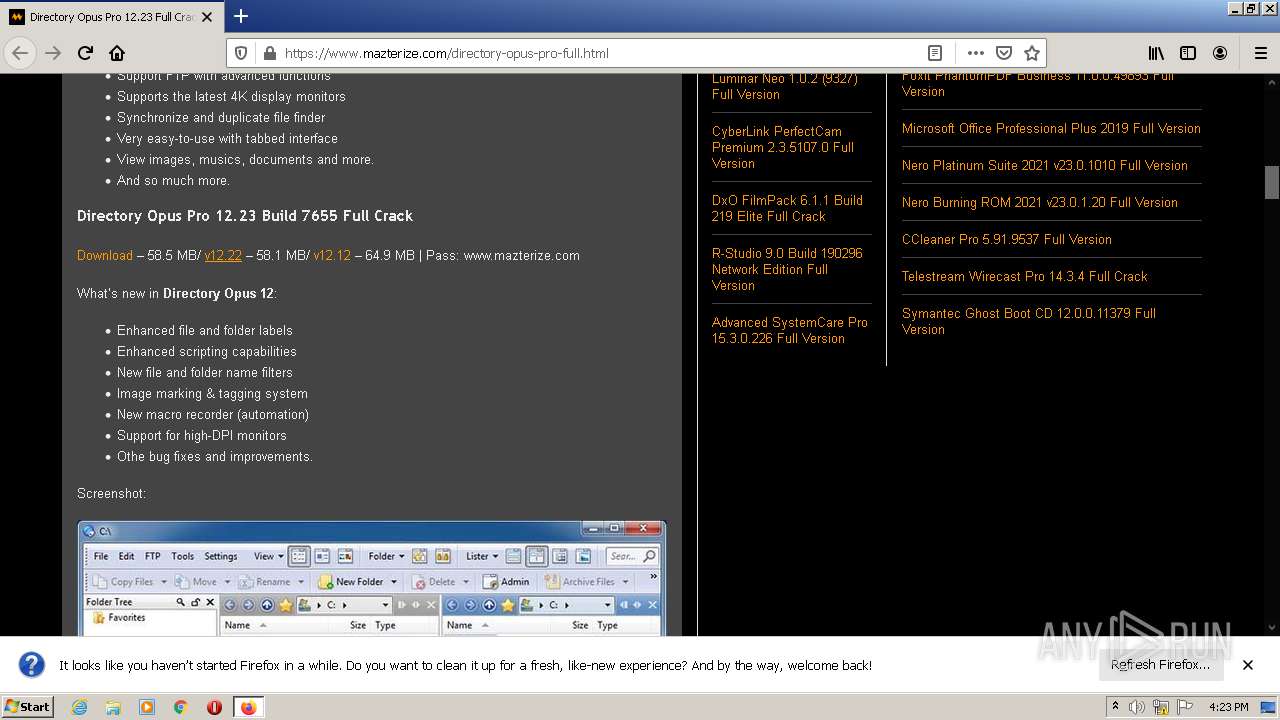
Task: Click the taskbar clock 4:23 PM
Action: pyautogui.click(x=1229, y=707)
